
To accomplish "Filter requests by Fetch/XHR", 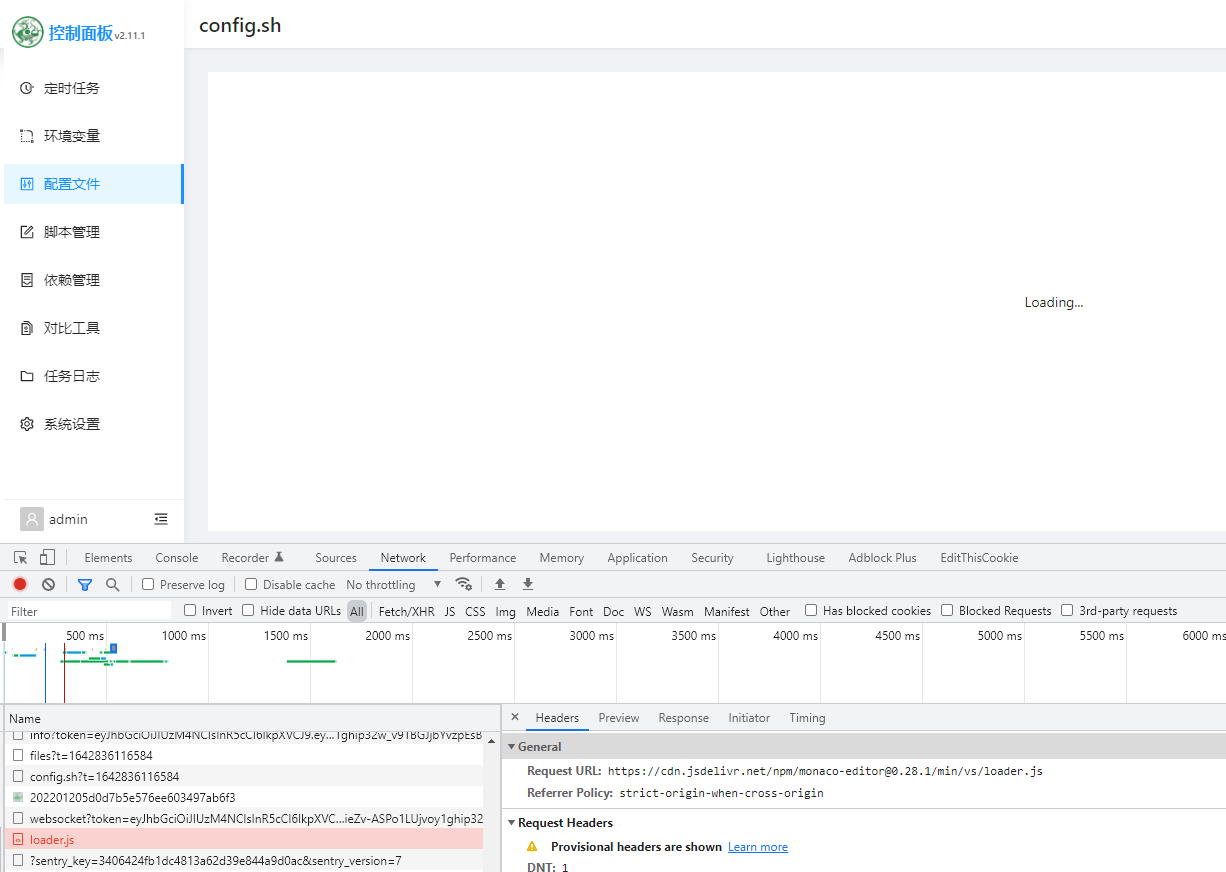I will (x=407, y=611).
